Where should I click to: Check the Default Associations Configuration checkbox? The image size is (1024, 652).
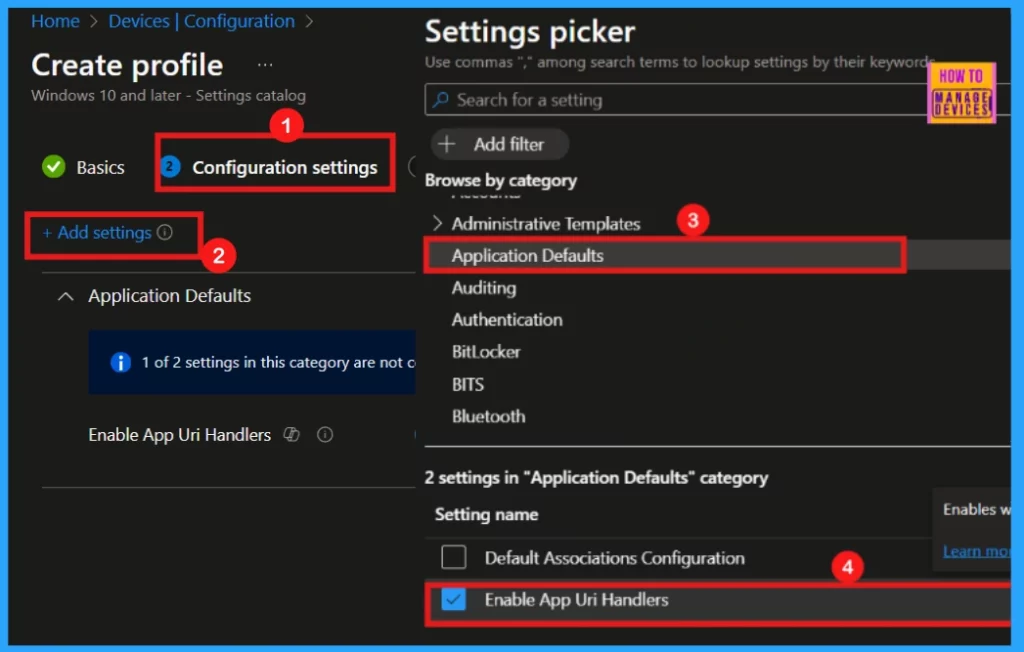pyautogui.click(x=454, y=557)
